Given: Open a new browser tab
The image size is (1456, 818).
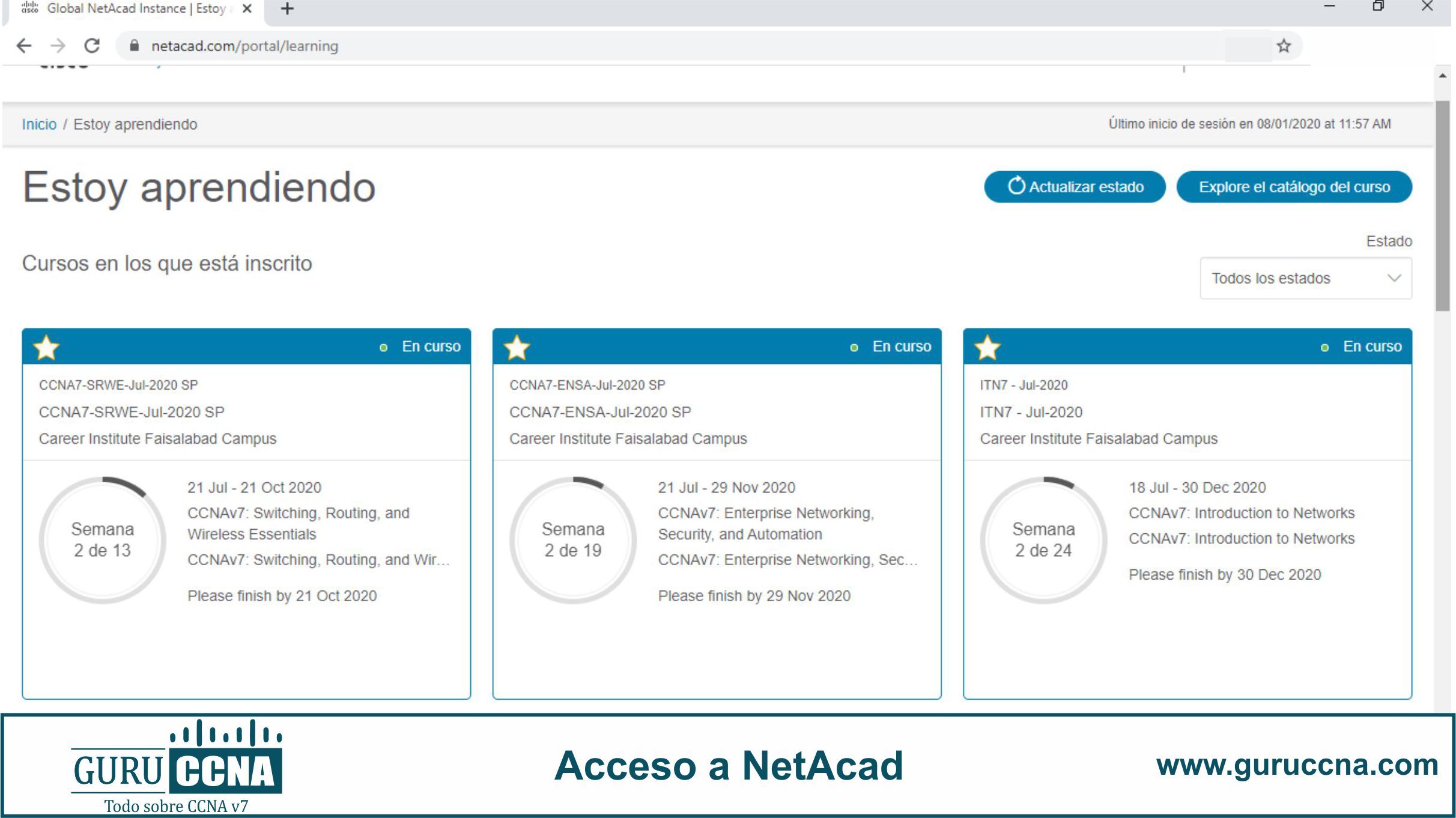Looking at the screenshot, I should [x=287, y=8].
